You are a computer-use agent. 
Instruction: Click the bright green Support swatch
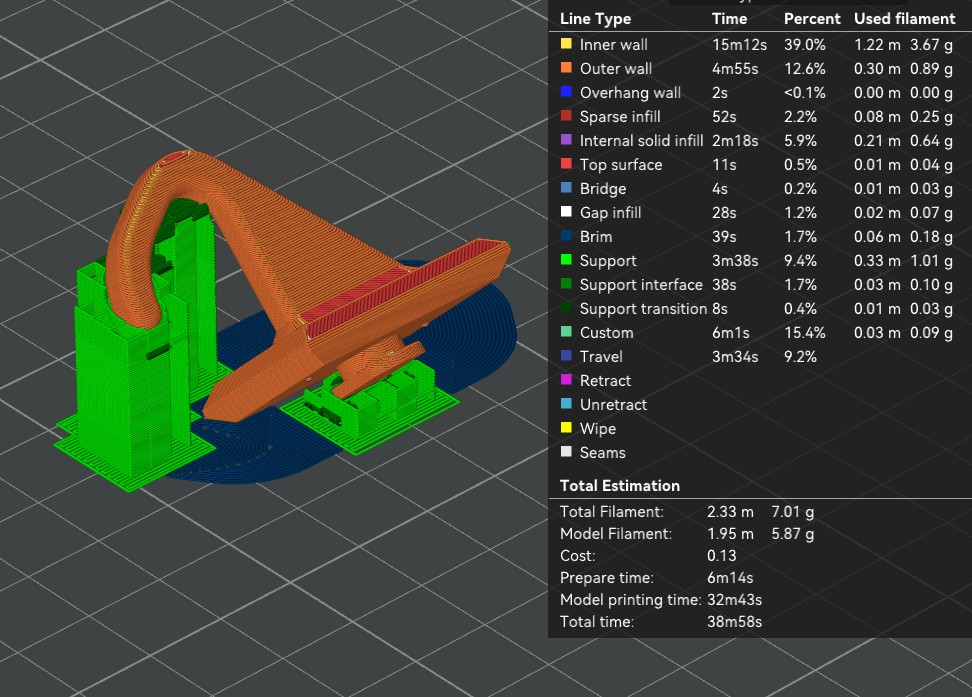coord(566,260)
